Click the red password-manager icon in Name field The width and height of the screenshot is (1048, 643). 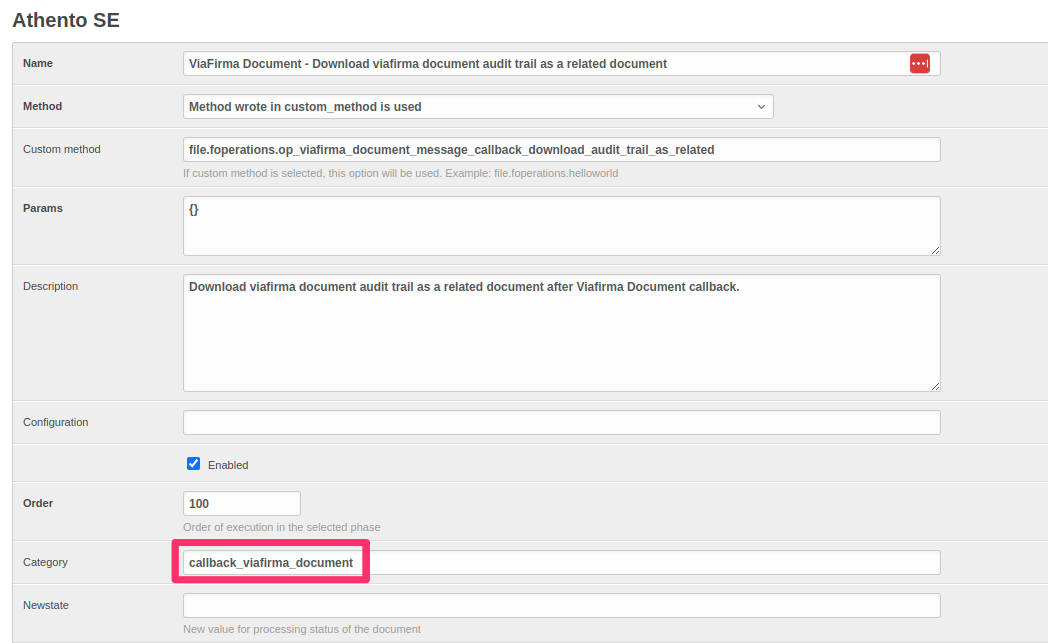(919, 64)
